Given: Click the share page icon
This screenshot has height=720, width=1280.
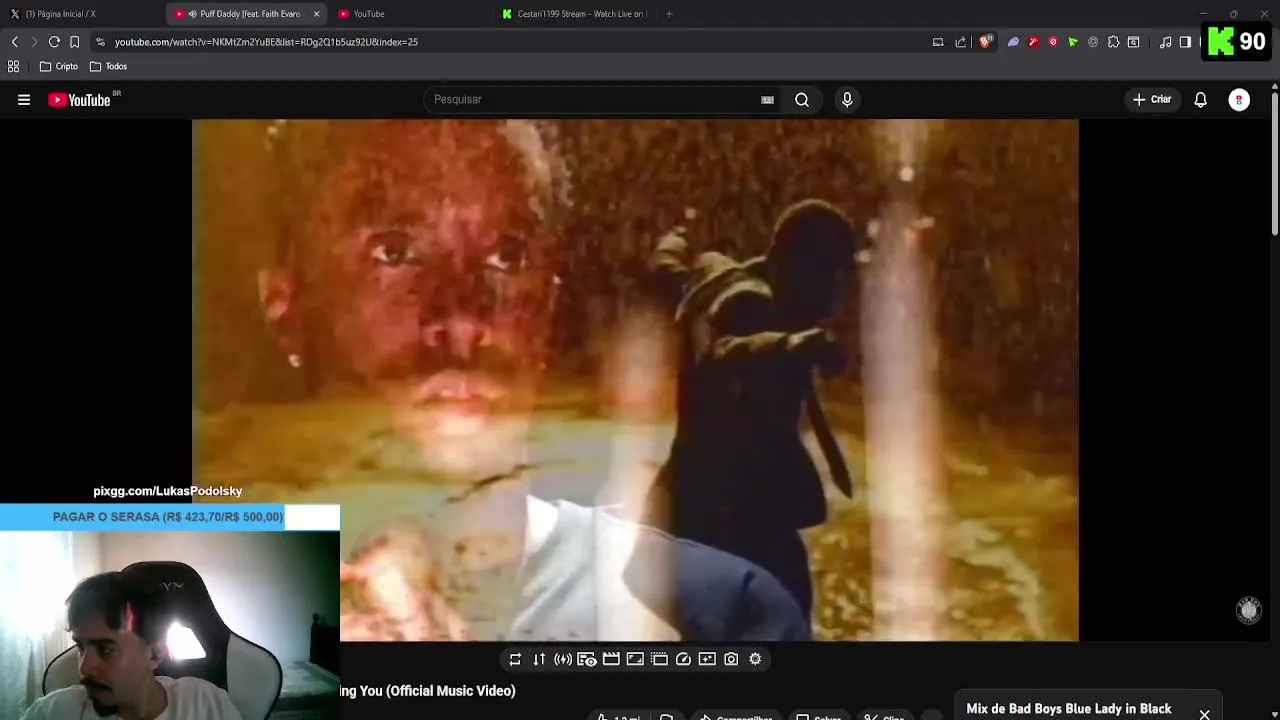Looking at the screenshot, I should 961,42.
